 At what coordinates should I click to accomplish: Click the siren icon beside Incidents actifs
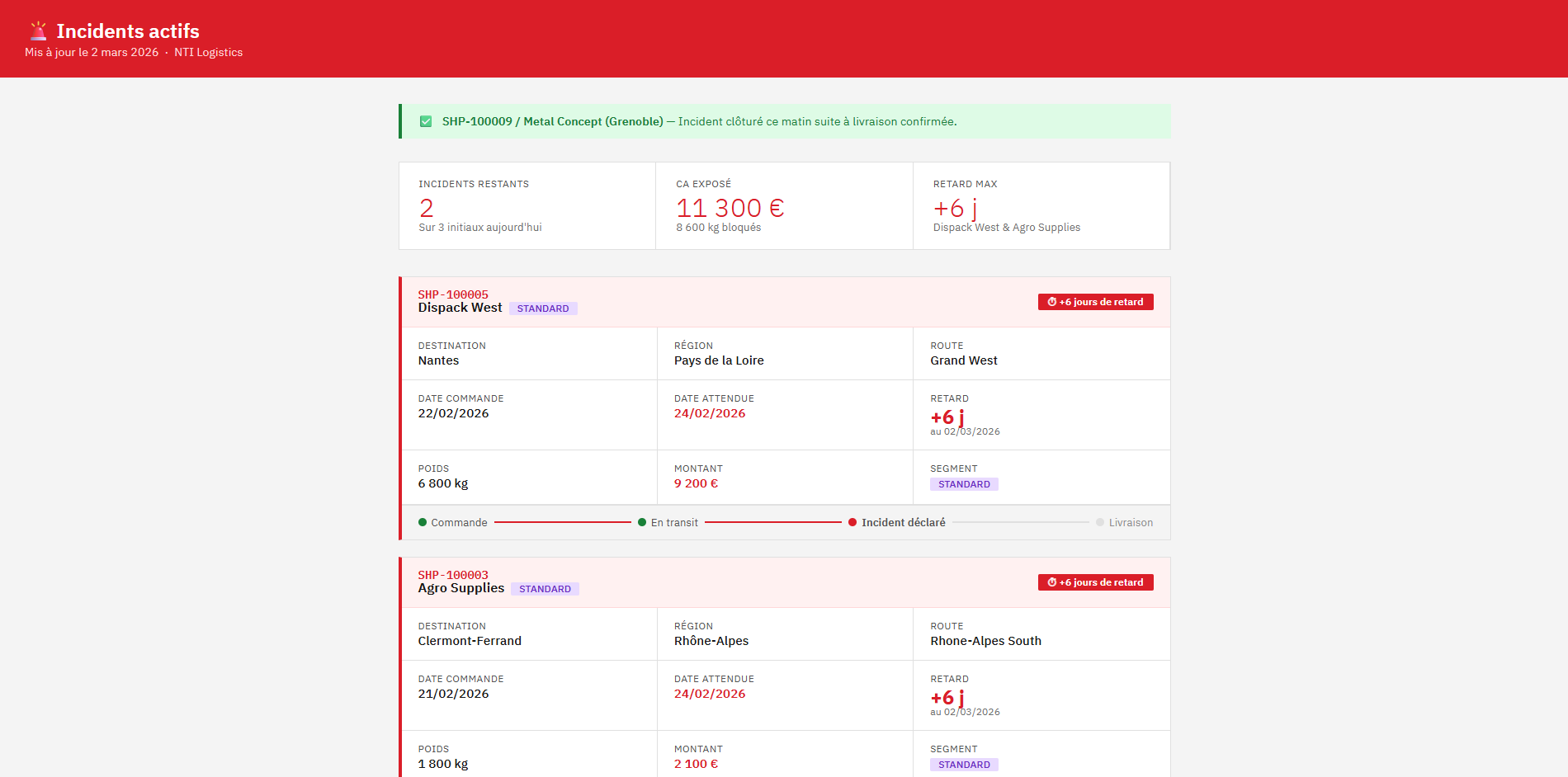(38, 31)
